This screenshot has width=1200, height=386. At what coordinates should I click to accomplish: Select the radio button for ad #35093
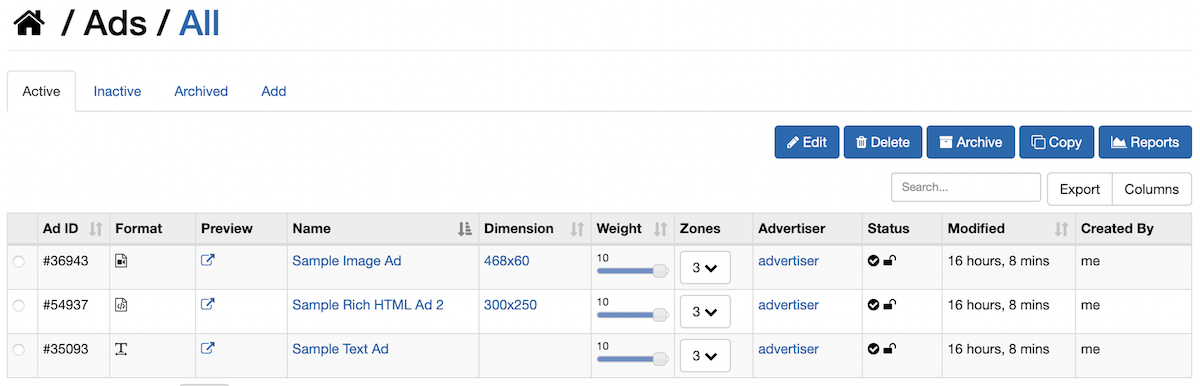[x=19, y=350]
